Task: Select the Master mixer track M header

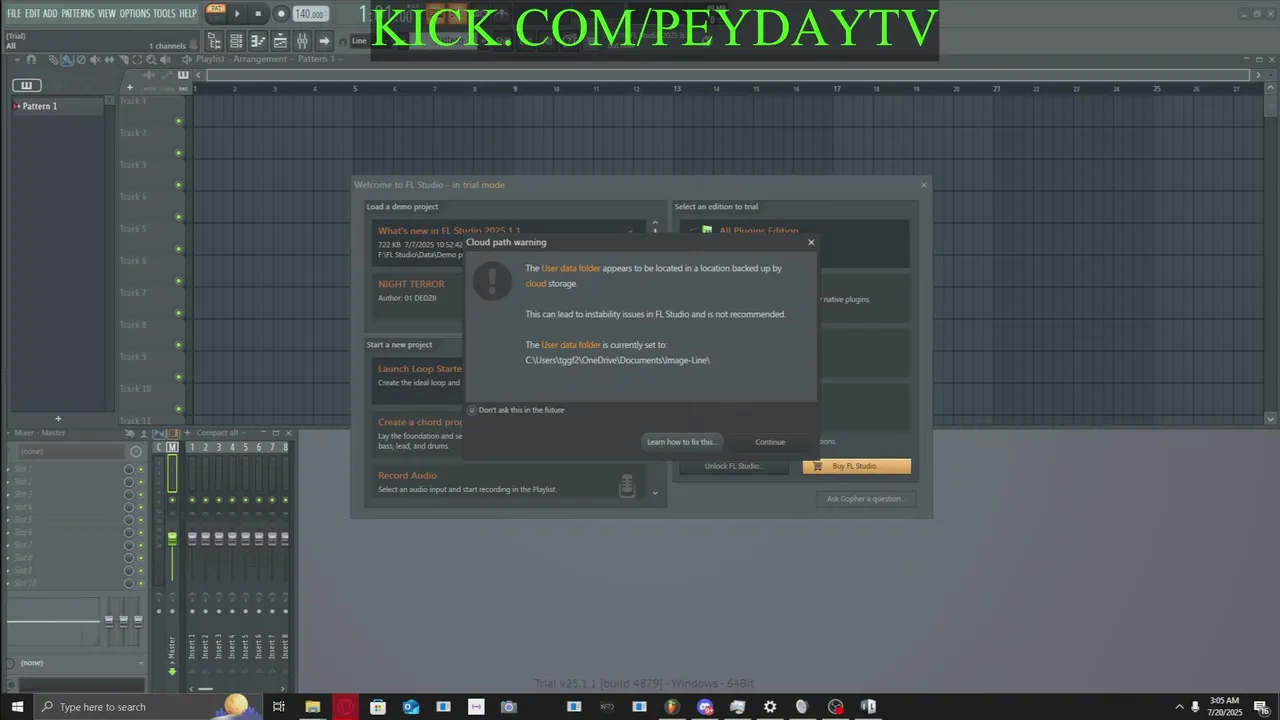Action: coord(172,447)
